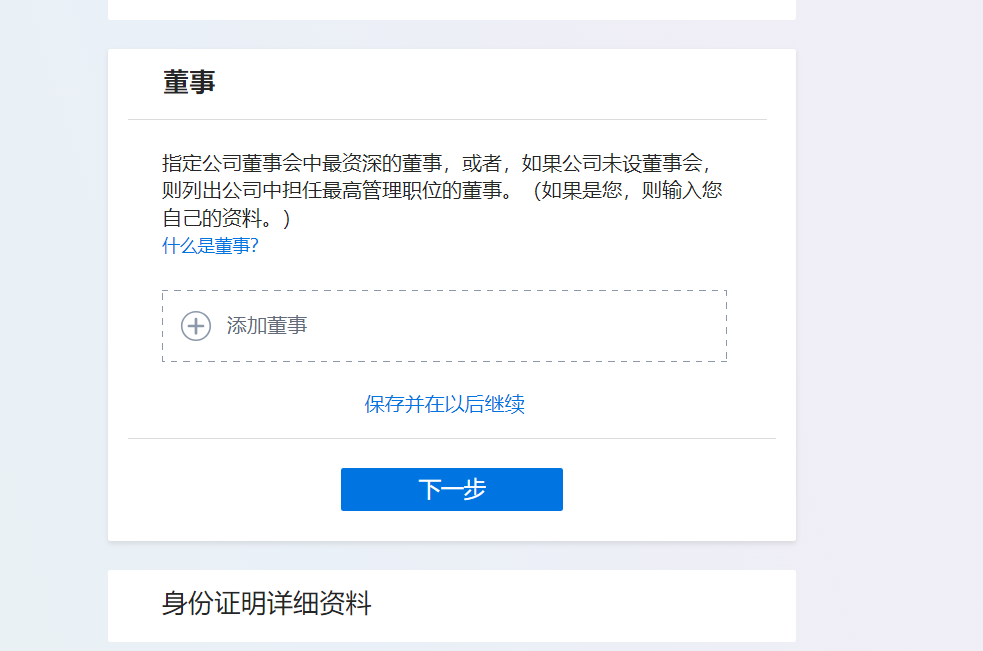Select the 董事 section heading
The width and height of the screenshot is (983, 651).
pos(189,82)
